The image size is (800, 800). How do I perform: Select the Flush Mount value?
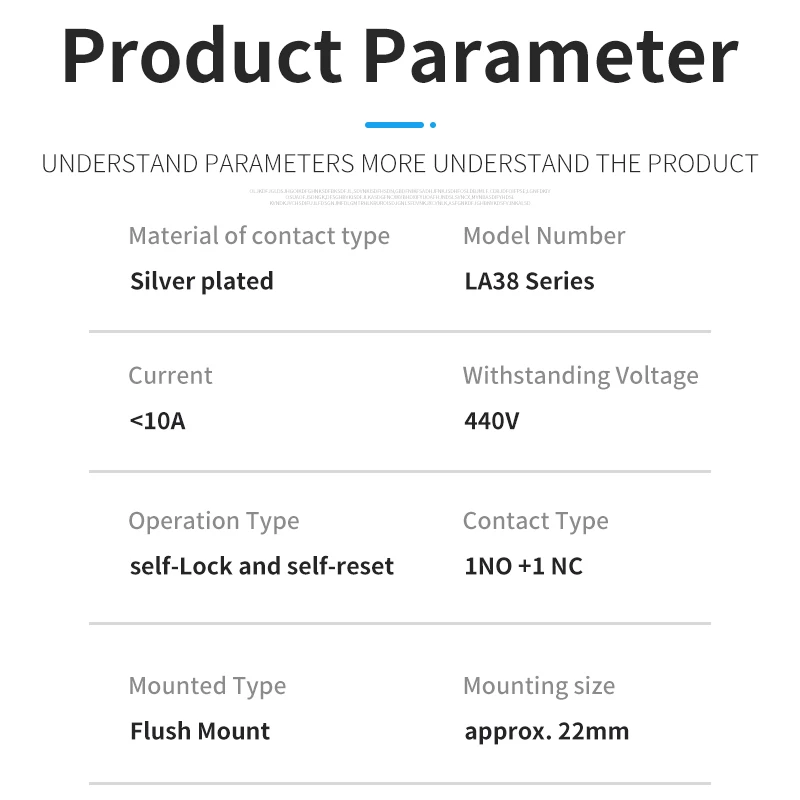tap(199, 731)
